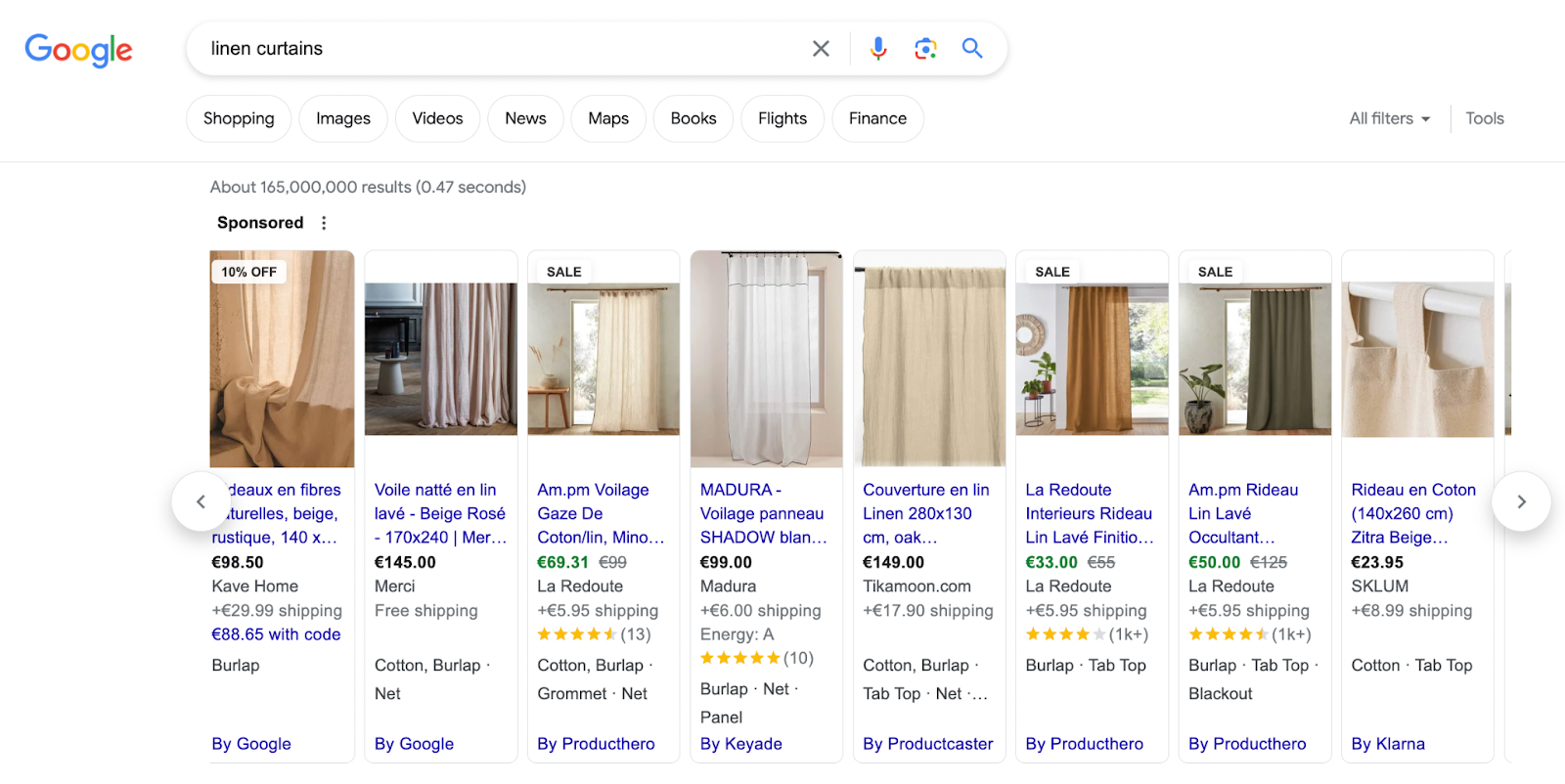The height and width of the screenshot is (784, 1565).
Task: Click the €88.65 with code offer
Action: 277,634
